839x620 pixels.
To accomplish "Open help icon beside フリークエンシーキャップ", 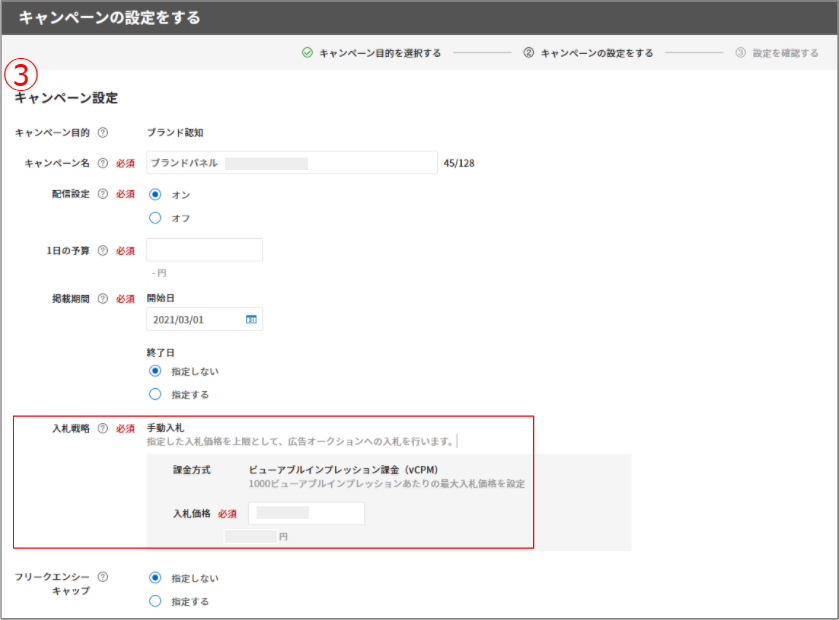I will [103, 577].
